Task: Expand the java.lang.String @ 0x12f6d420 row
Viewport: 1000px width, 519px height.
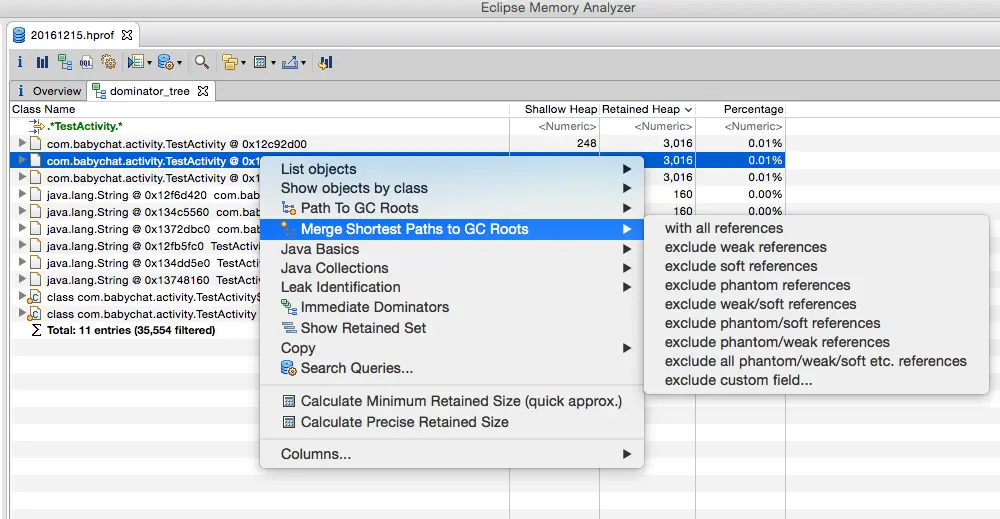Action: [22, 194]
